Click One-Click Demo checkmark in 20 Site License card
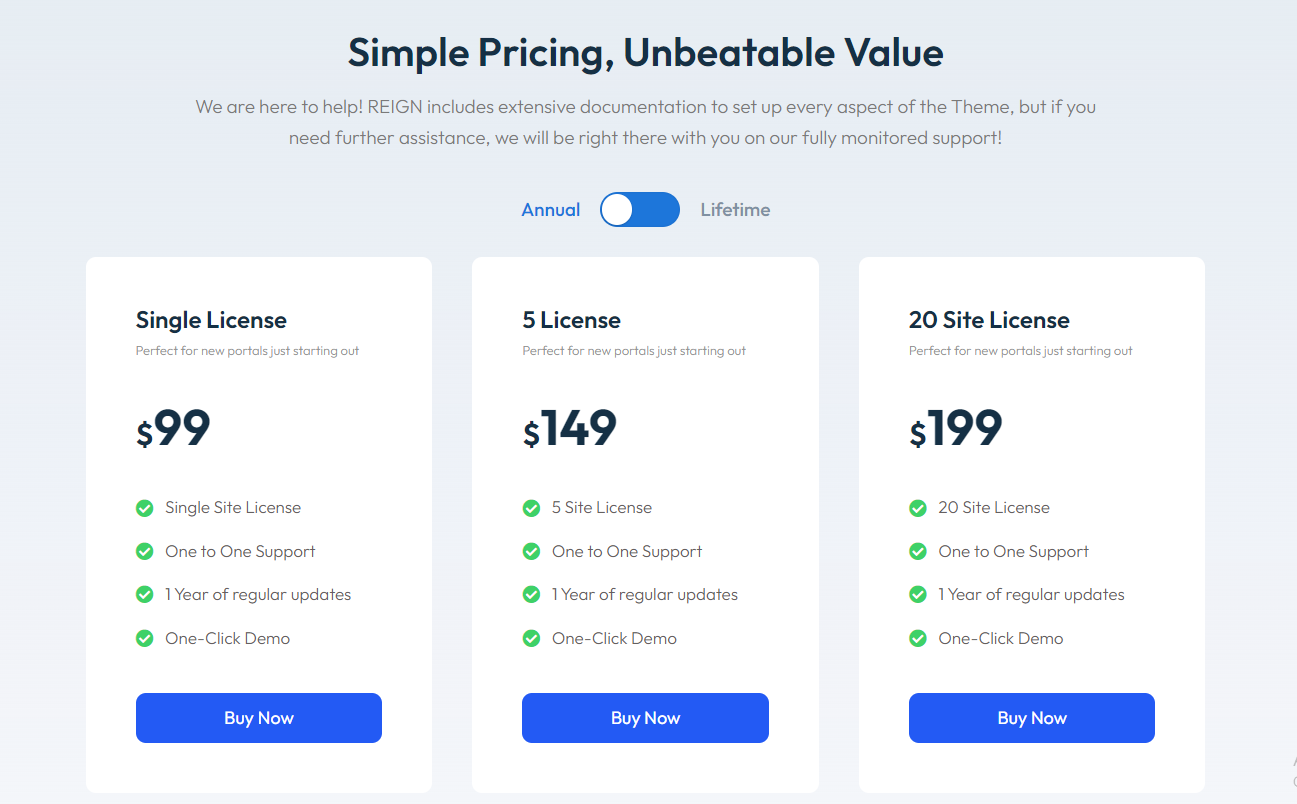This screenshot has width=1297, height=804. [918, 638]
